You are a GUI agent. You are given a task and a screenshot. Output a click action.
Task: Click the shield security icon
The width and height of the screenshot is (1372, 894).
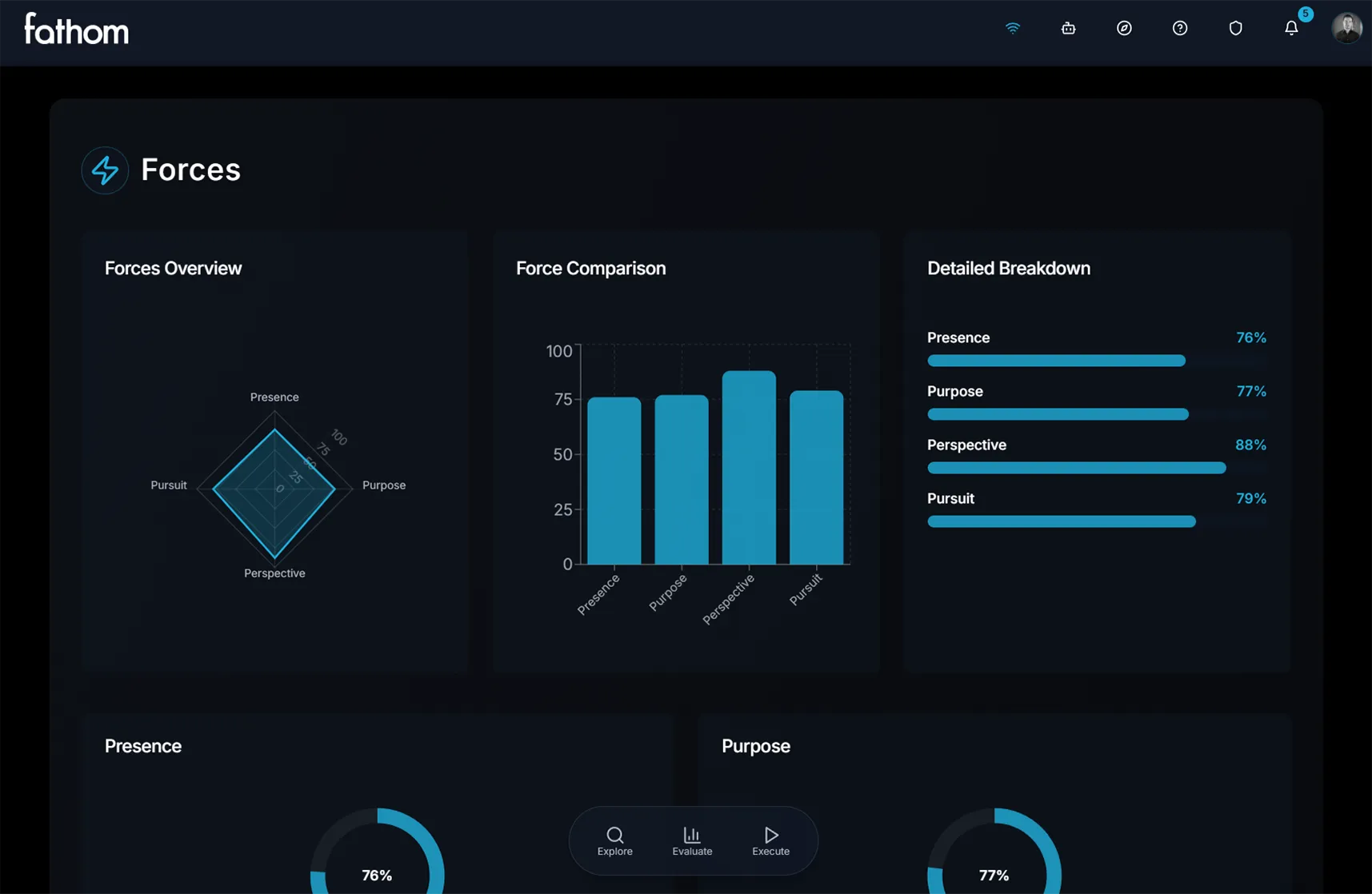(x=1235, y=27)
